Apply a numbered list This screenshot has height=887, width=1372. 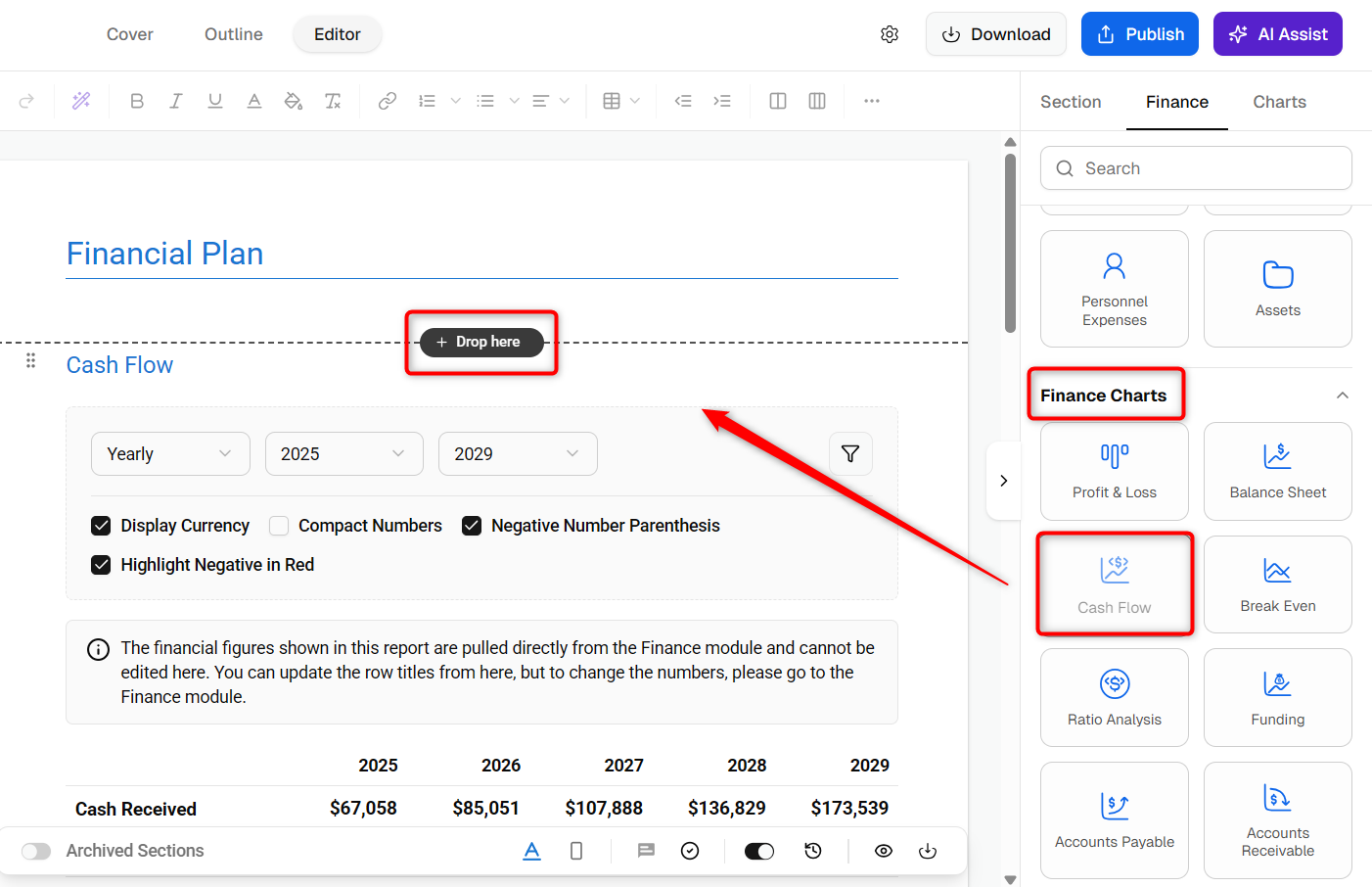click(427, 101)
